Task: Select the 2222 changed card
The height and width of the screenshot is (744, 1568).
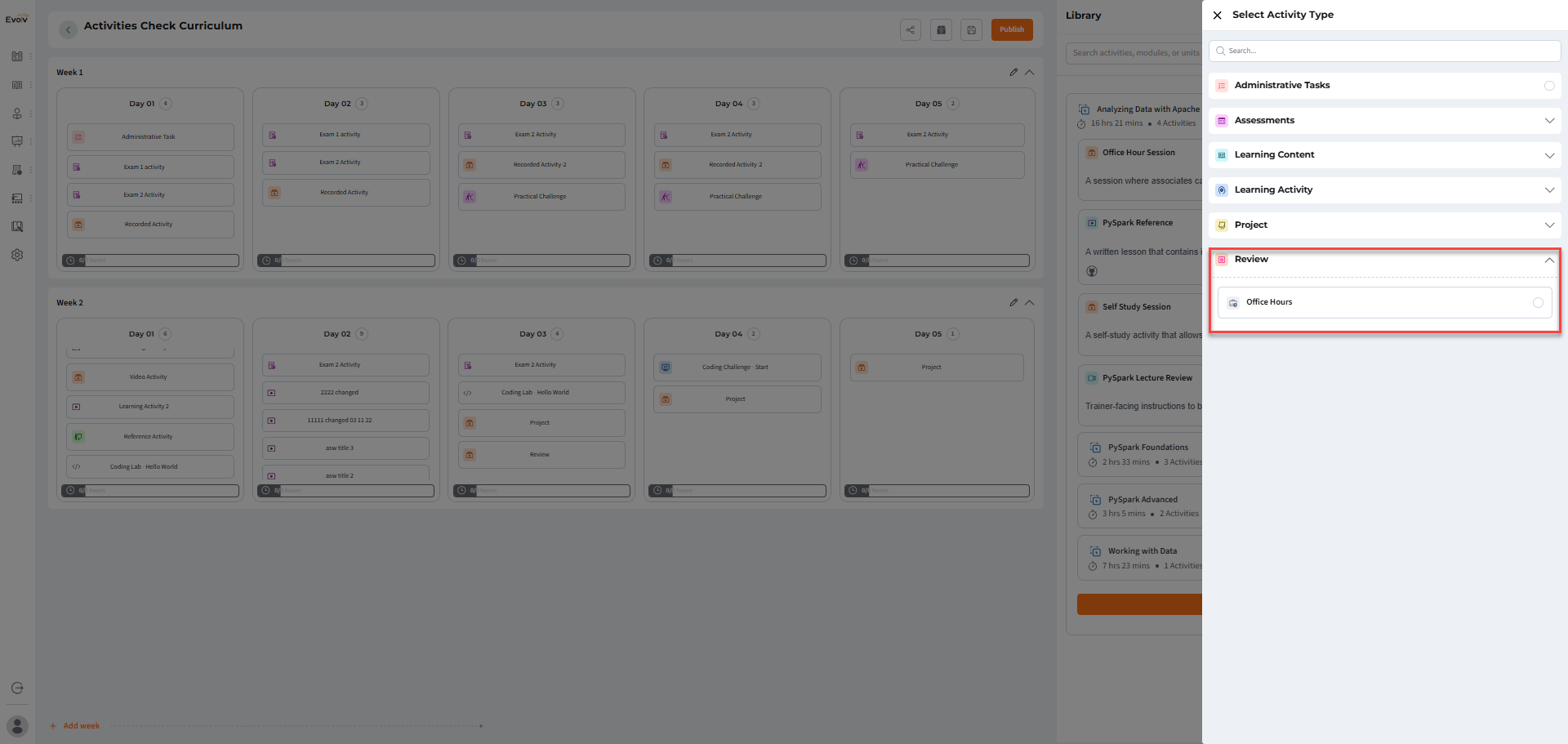Action: click(346, 393)
